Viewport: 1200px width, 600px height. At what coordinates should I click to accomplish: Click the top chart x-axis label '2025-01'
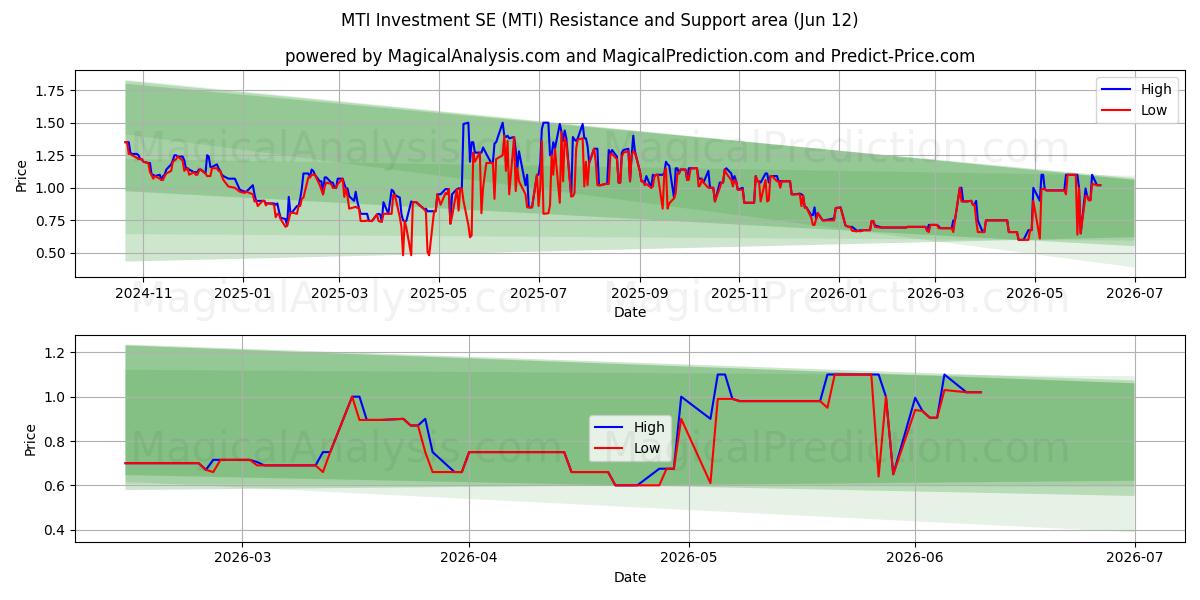(243, 293)
